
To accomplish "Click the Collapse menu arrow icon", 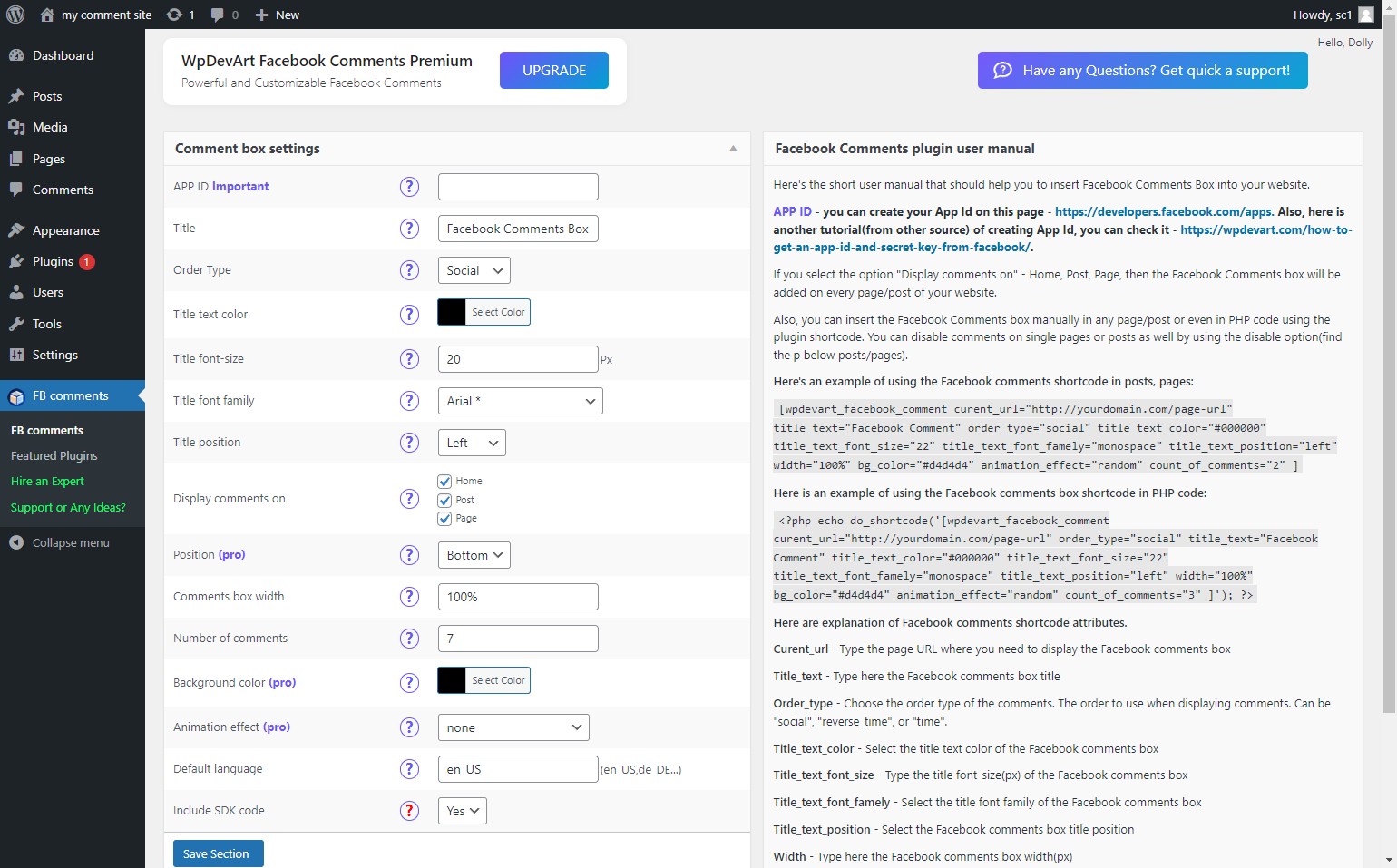I will coord(16,542).
